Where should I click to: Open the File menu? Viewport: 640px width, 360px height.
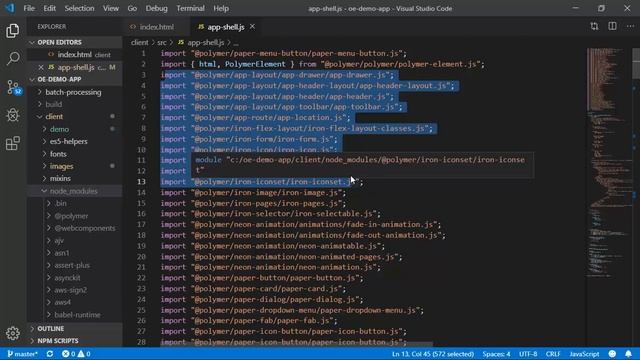coord(29,8)
